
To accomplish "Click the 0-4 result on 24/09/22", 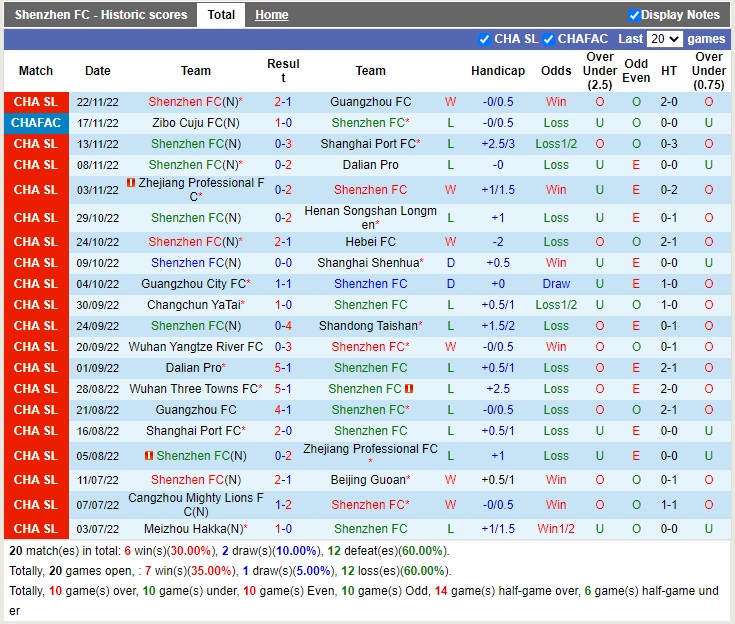I will 283,326.
